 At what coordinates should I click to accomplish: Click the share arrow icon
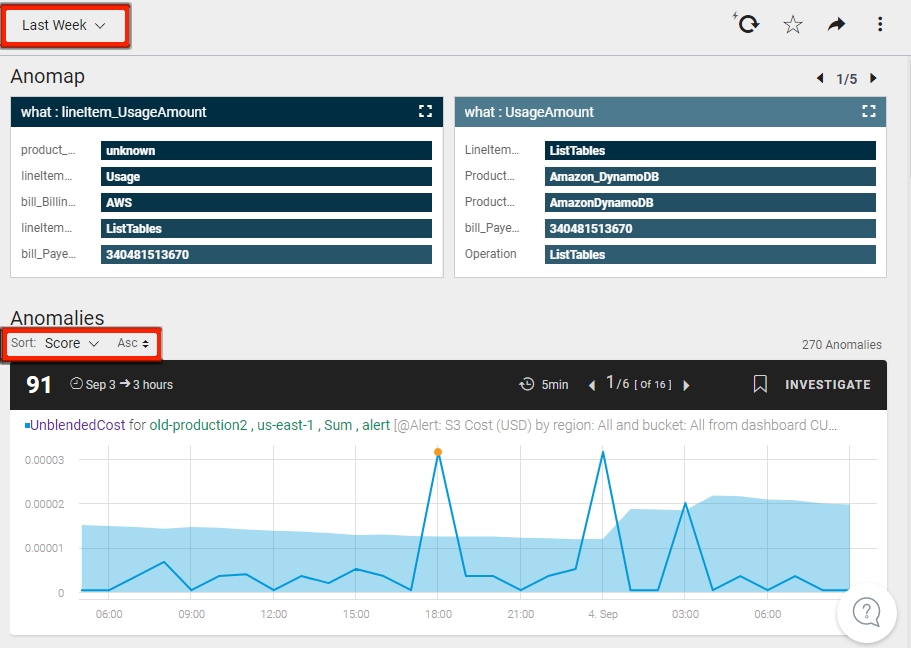tap(836, 24)
